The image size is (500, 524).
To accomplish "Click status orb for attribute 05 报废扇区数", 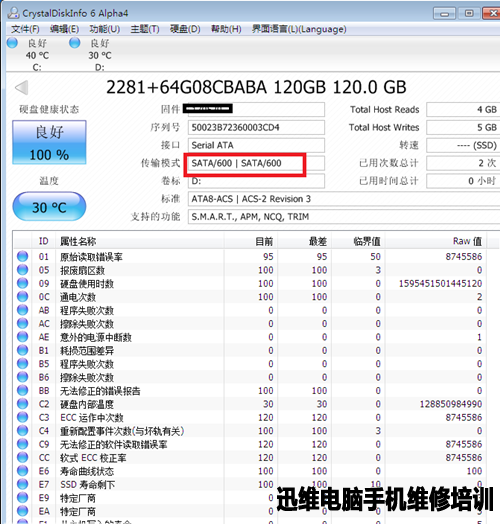I will tap(23, 270).
